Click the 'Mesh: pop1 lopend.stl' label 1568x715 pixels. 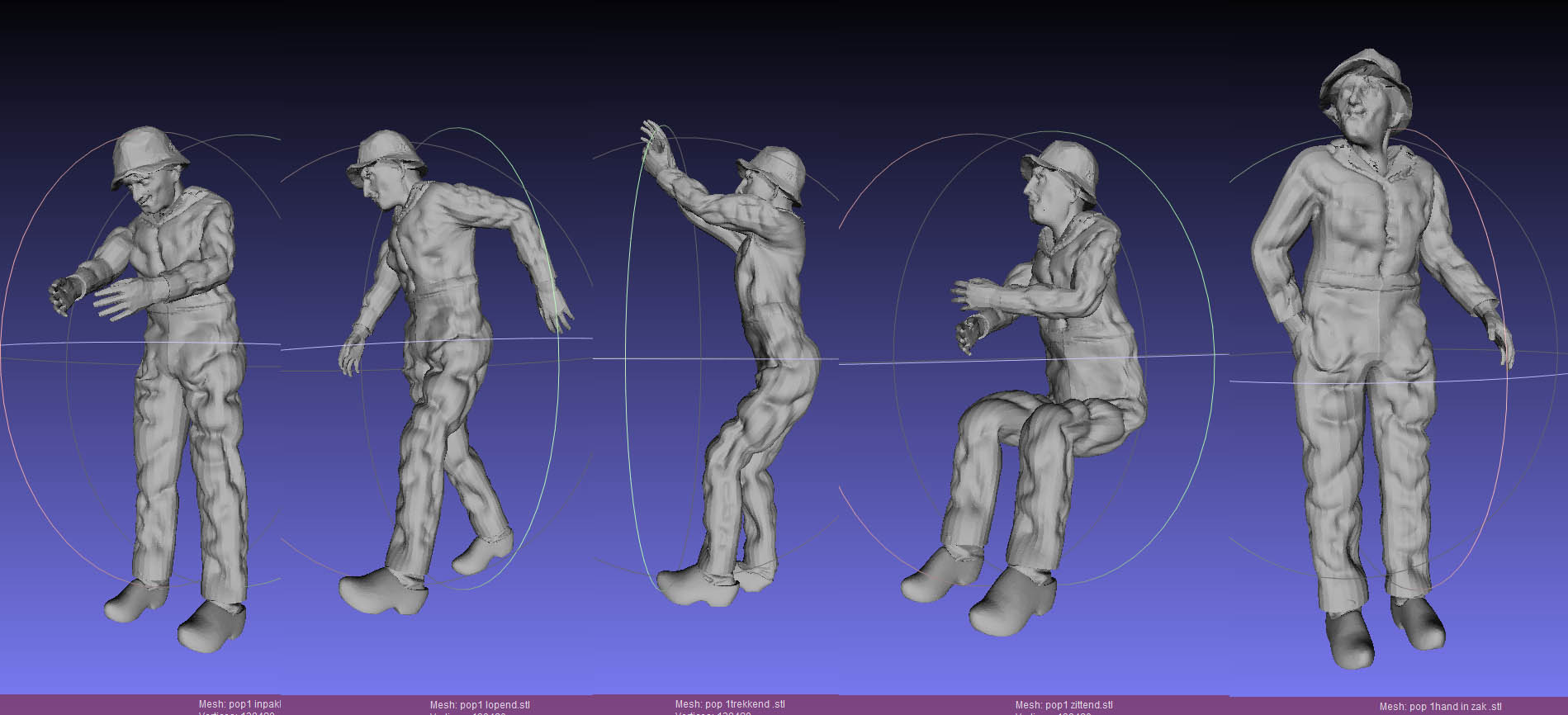pyautogui.click(x=480, y=705)
